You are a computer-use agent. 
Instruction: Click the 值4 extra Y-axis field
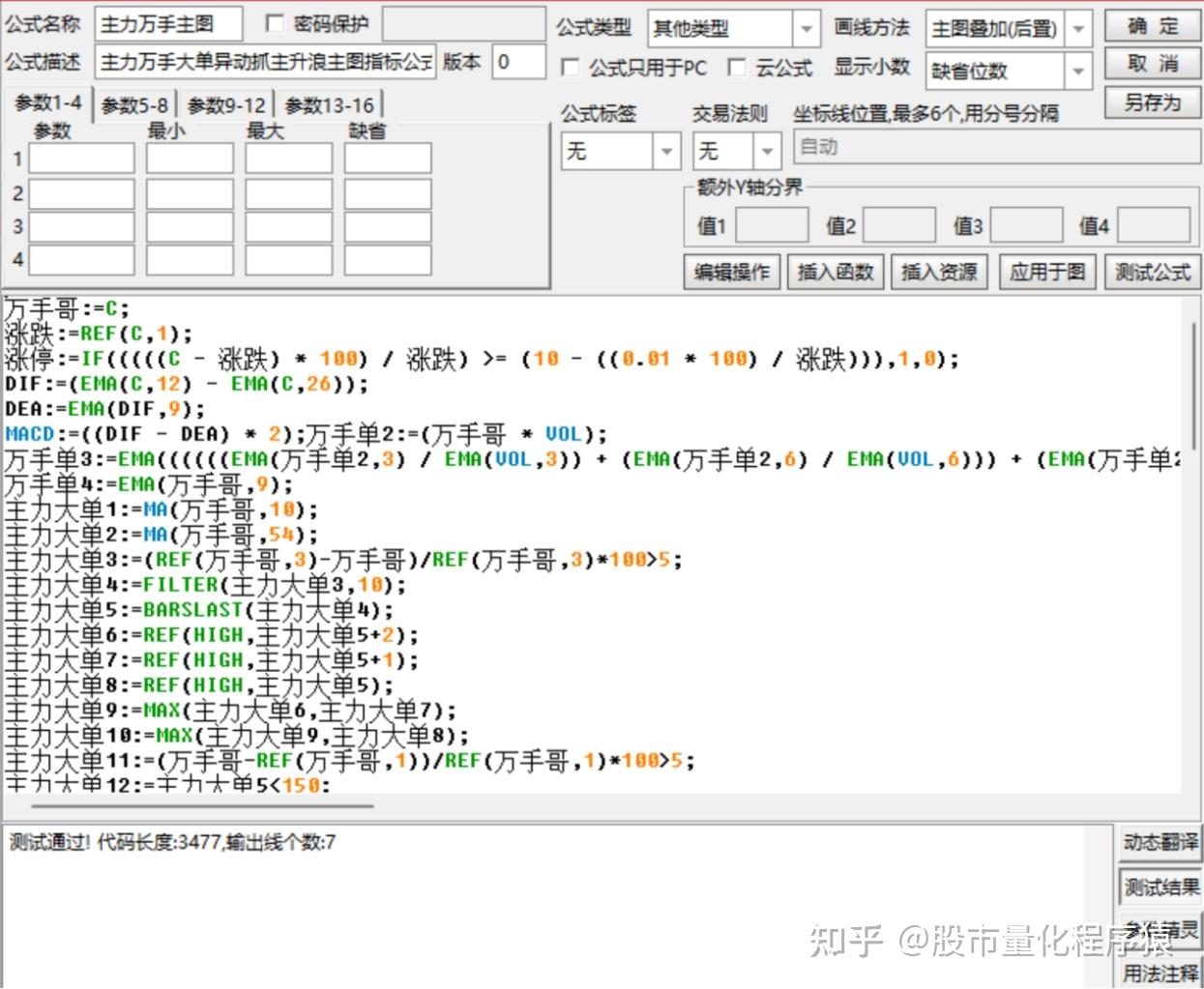click(x=1154, y=225)
